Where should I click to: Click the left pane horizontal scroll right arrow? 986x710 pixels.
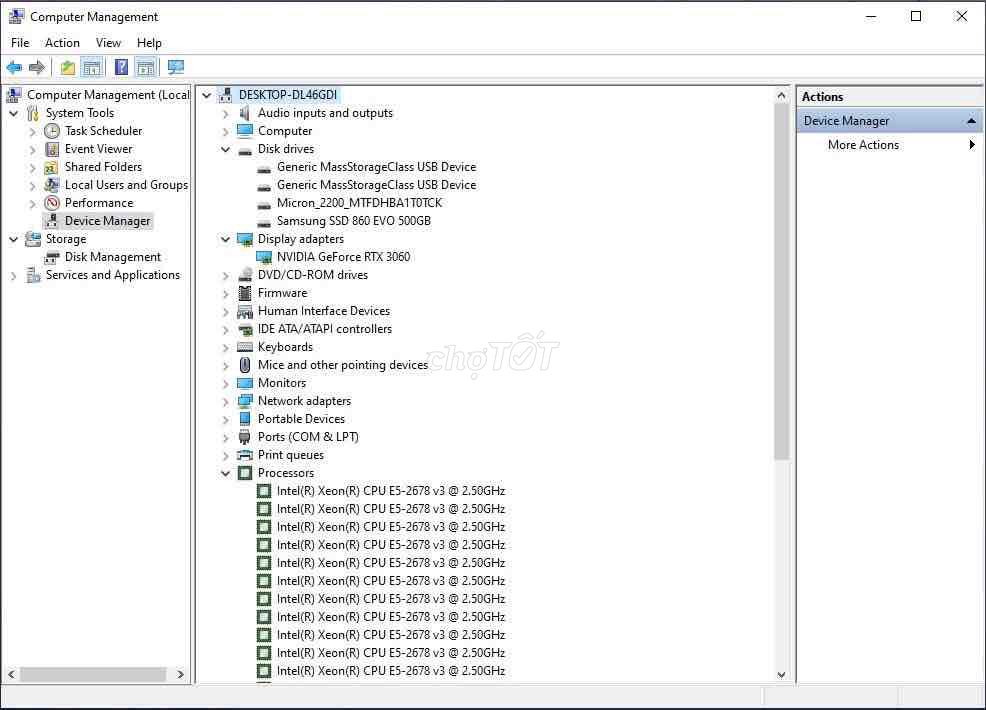point(180,674)
